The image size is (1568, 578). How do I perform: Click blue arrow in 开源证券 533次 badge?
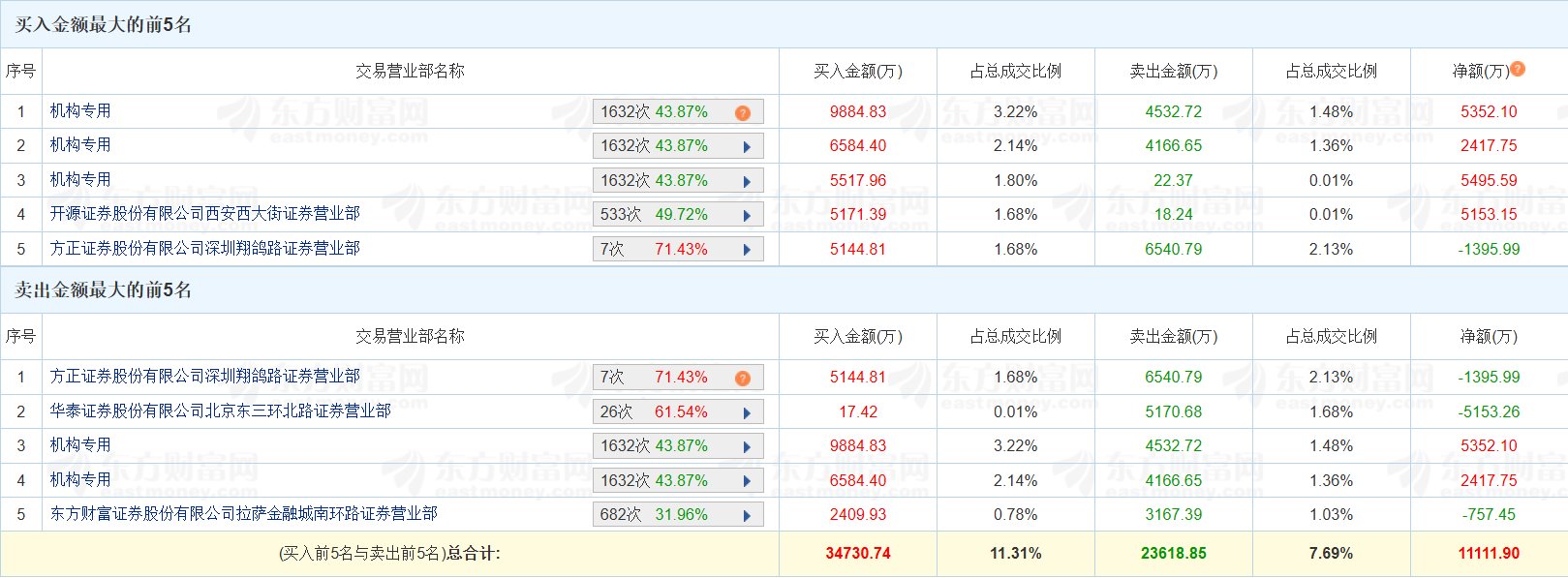(x=747, y=216)
